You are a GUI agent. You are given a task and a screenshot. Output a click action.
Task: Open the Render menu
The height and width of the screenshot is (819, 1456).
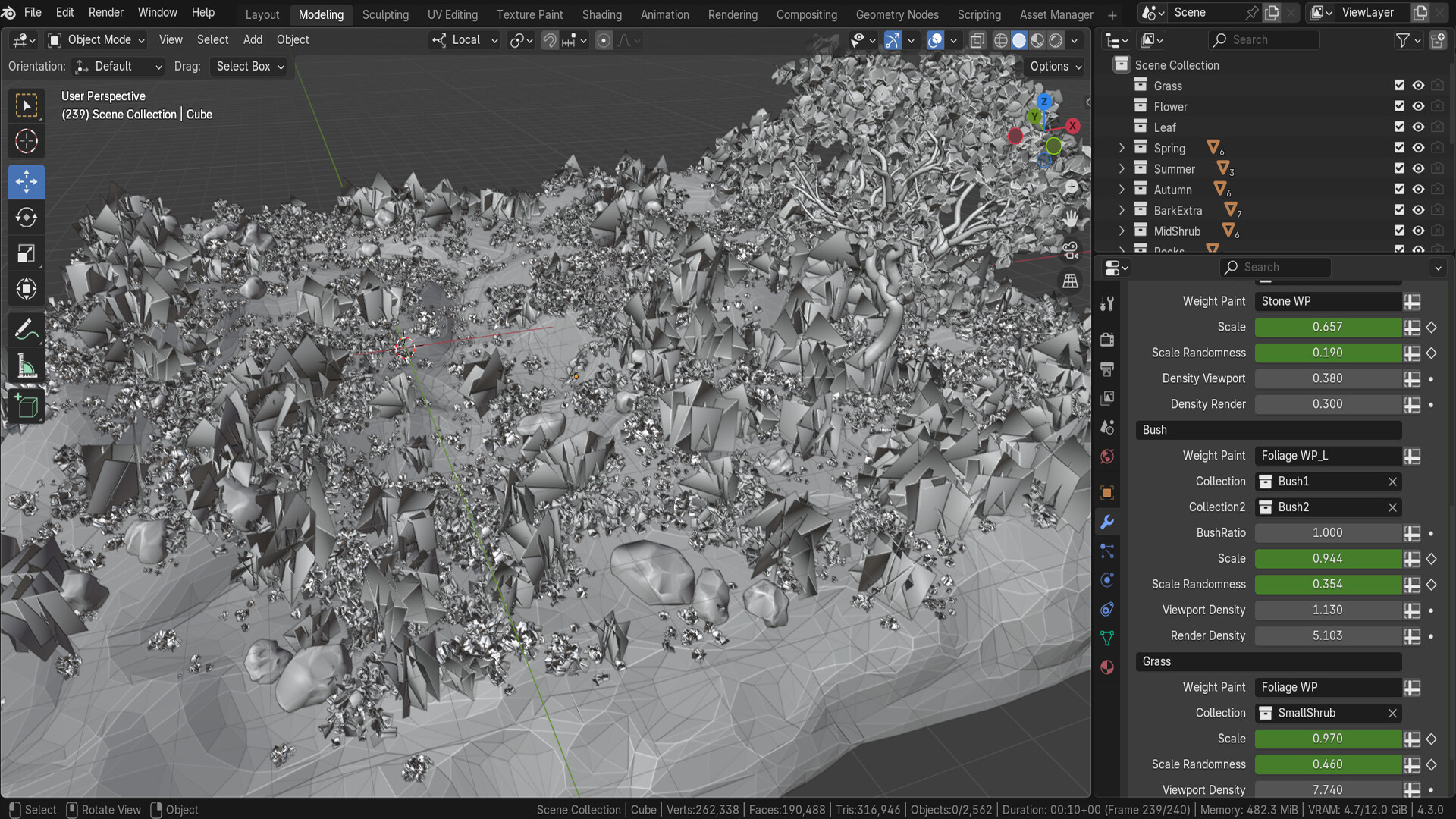(105, 12)
